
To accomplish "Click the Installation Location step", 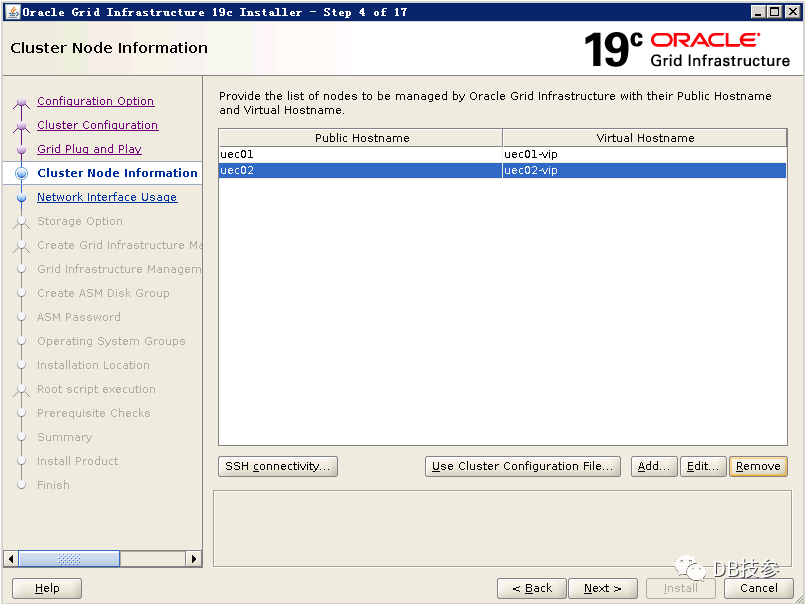I will tap(93, 365).
